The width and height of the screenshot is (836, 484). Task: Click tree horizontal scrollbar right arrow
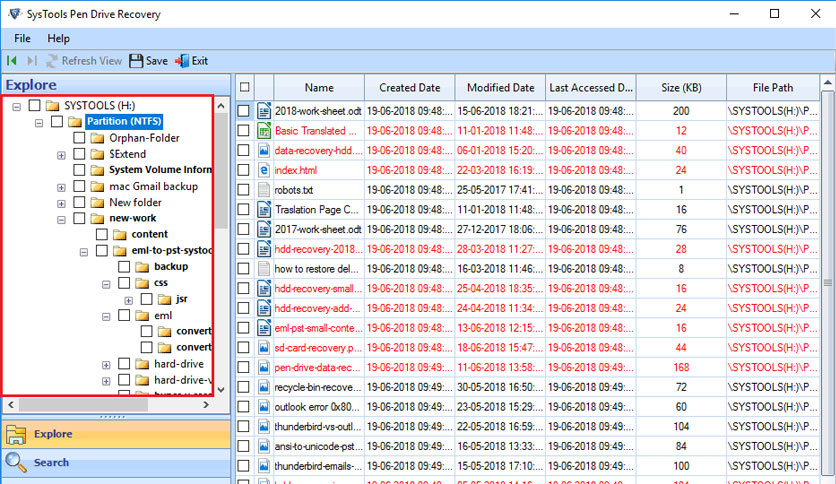(206, 405)
